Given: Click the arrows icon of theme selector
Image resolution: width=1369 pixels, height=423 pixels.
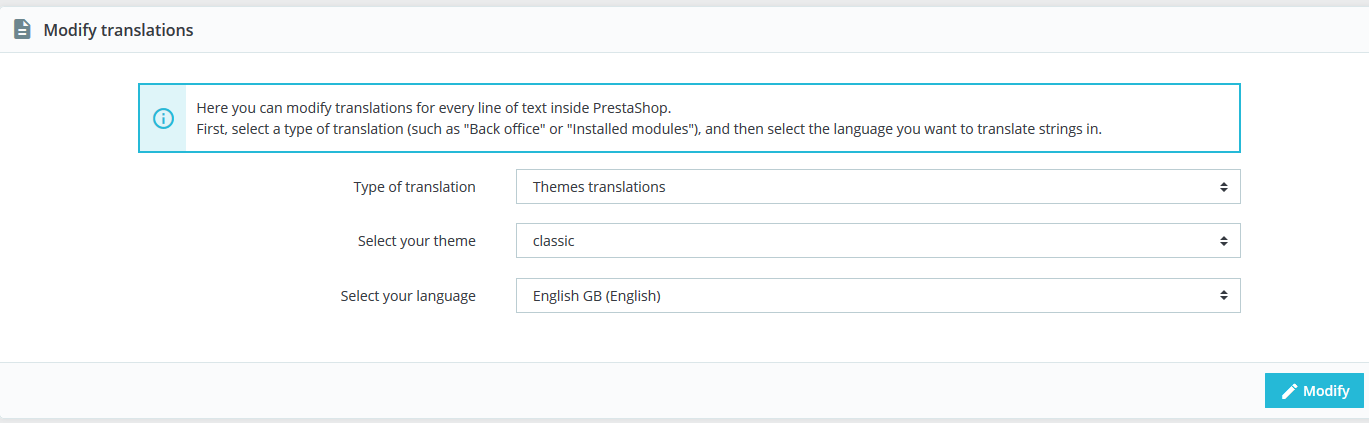Looking at the screenshot, I should click(1223, 241).
